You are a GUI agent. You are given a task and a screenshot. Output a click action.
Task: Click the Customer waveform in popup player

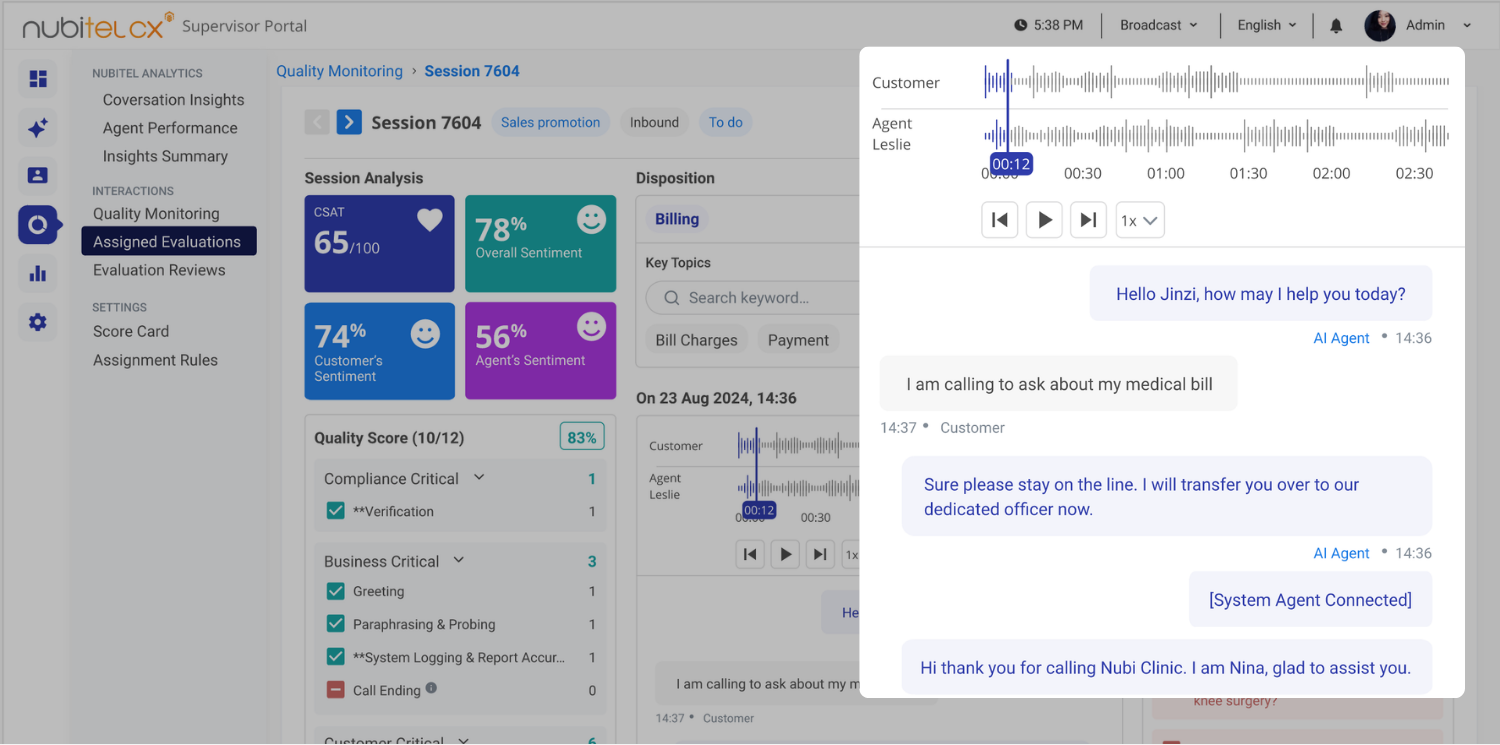coord(1216,82)
